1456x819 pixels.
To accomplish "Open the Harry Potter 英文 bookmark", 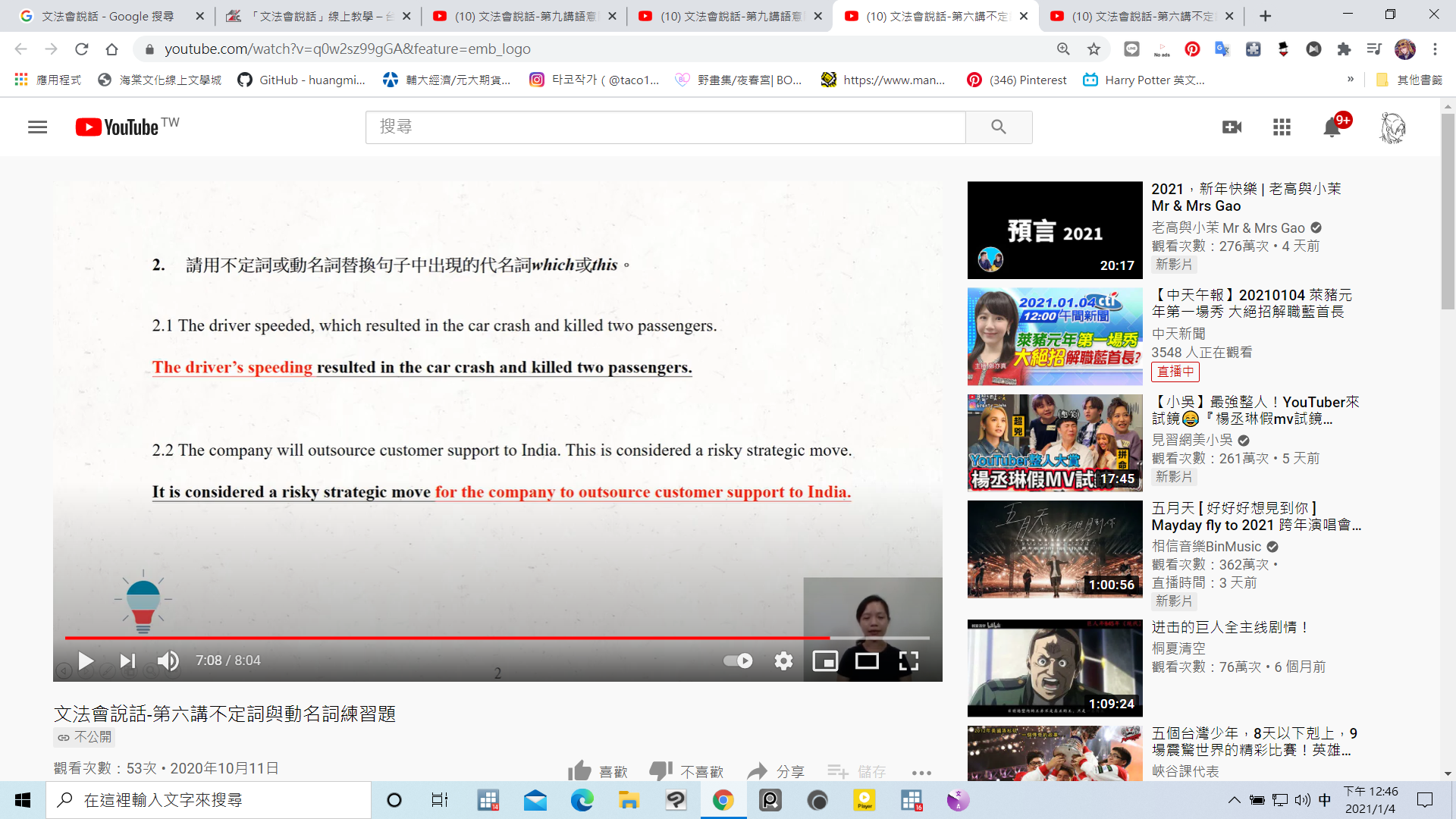I will [1144, 80].
